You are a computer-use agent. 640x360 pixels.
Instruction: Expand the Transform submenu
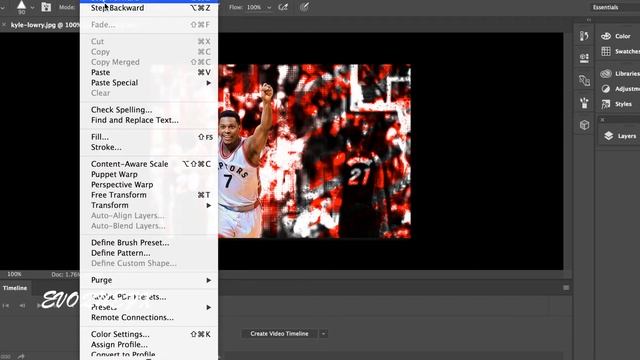click(x=149, y=205)
